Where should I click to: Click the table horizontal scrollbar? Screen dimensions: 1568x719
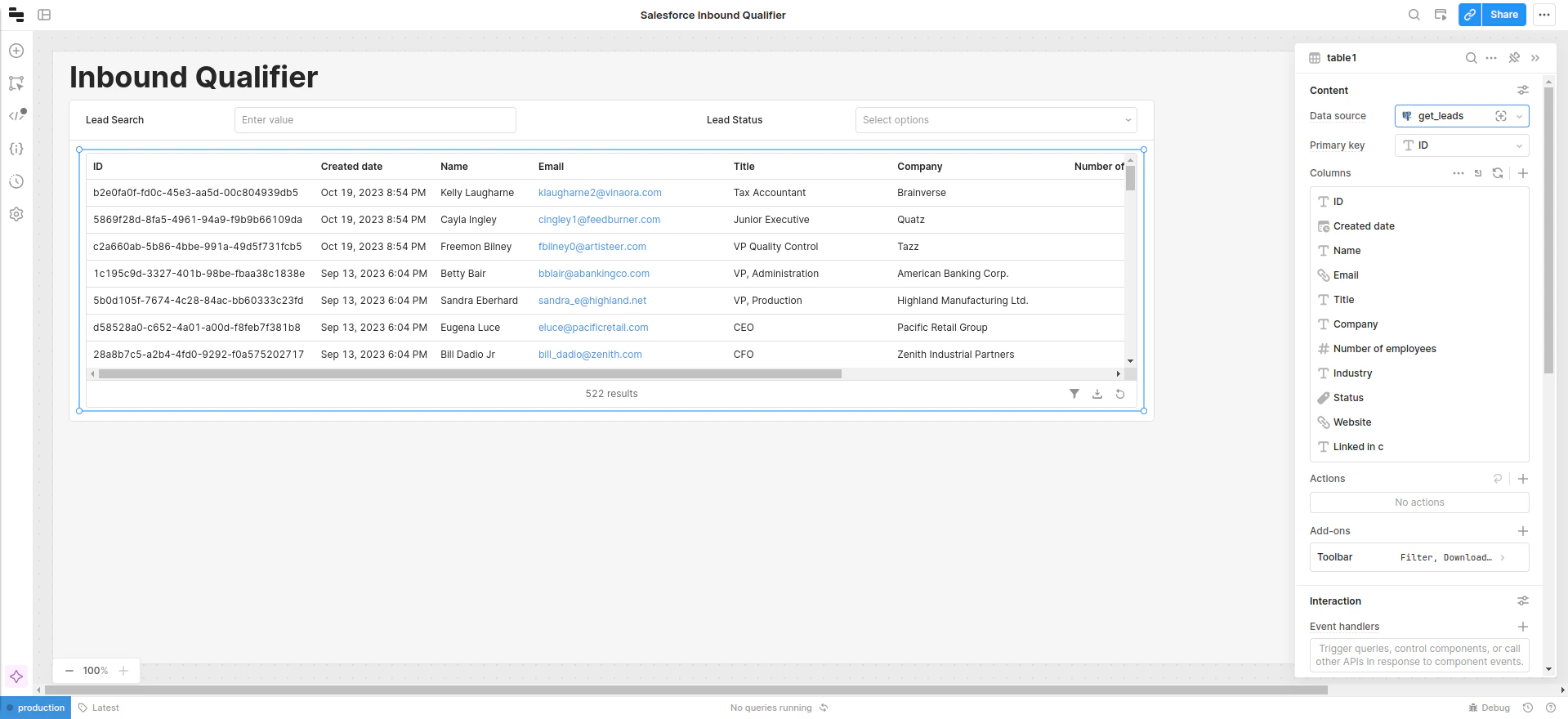pos(470,374)
